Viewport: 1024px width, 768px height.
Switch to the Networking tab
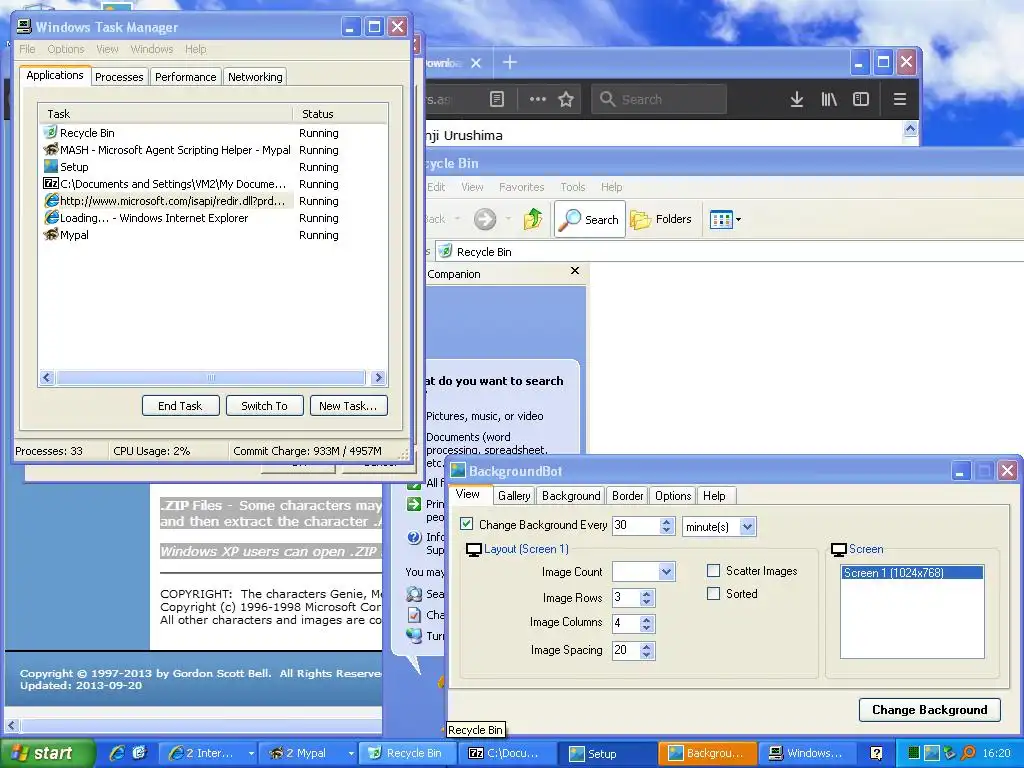pos(255,77)
